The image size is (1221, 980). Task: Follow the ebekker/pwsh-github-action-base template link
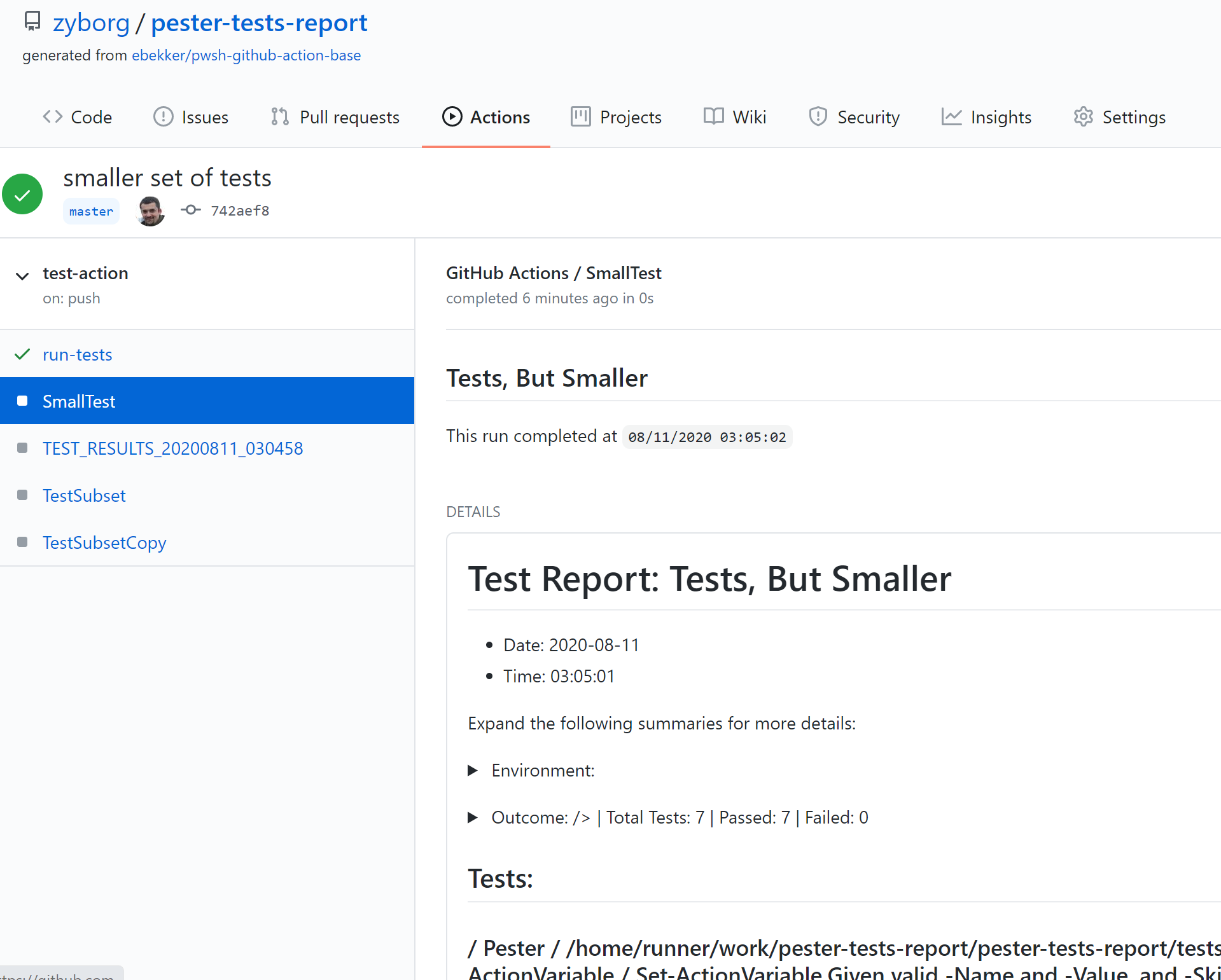pyautogui.click(x=246, y=55)
